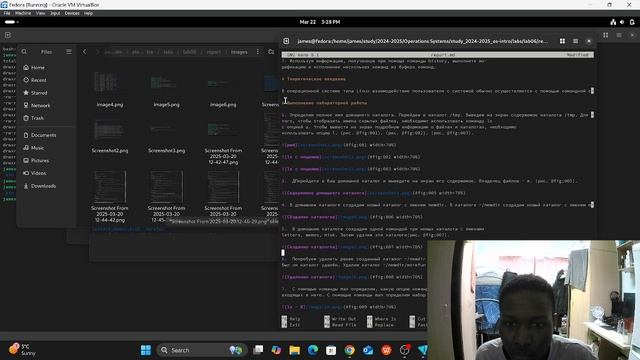Open new tab icon in terminal header
The width and height of the screenshot is (640, 360).
(286, 41)
